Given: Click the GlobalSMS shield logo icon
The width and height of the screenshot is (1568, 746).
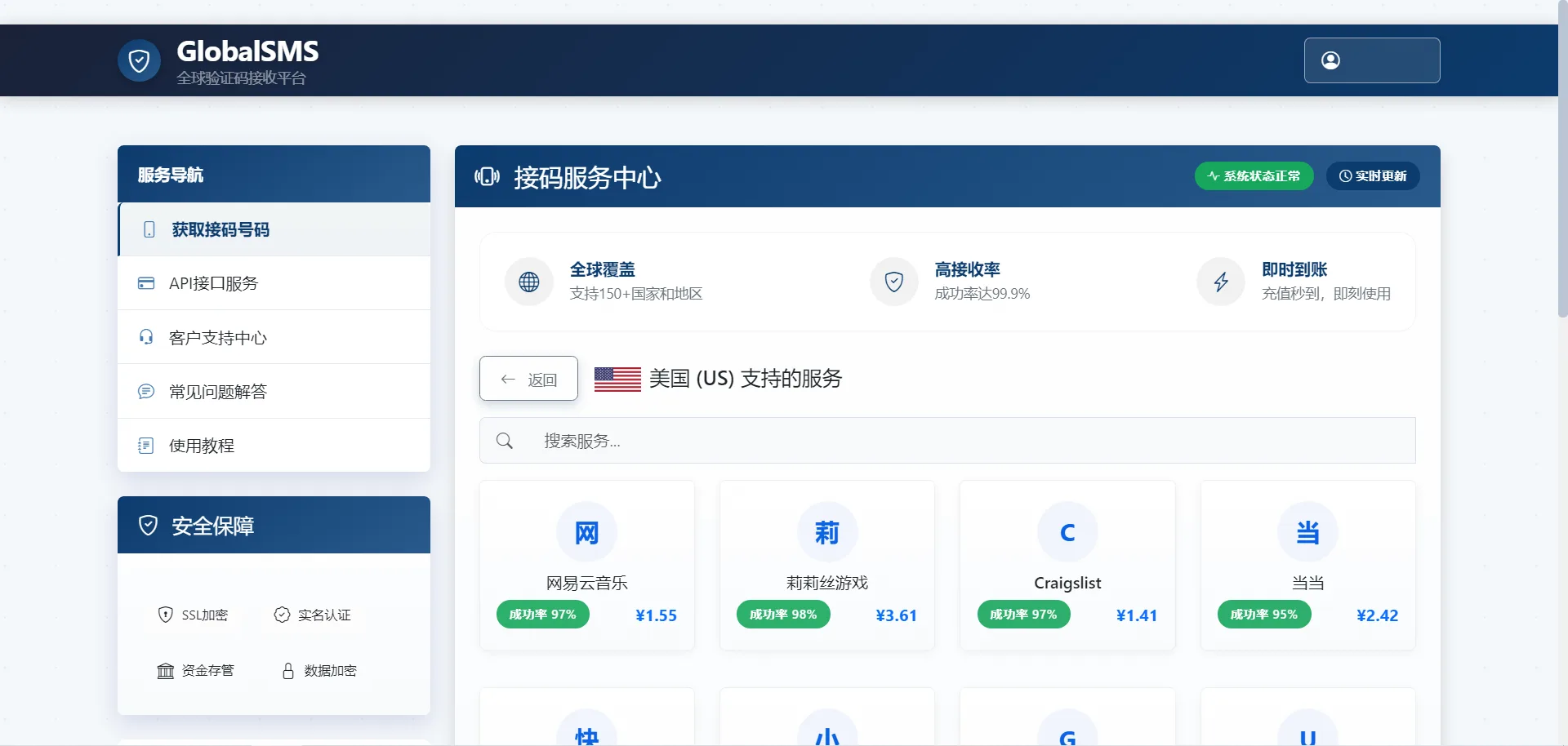Looking at the screenshot, I should [139, 60].
